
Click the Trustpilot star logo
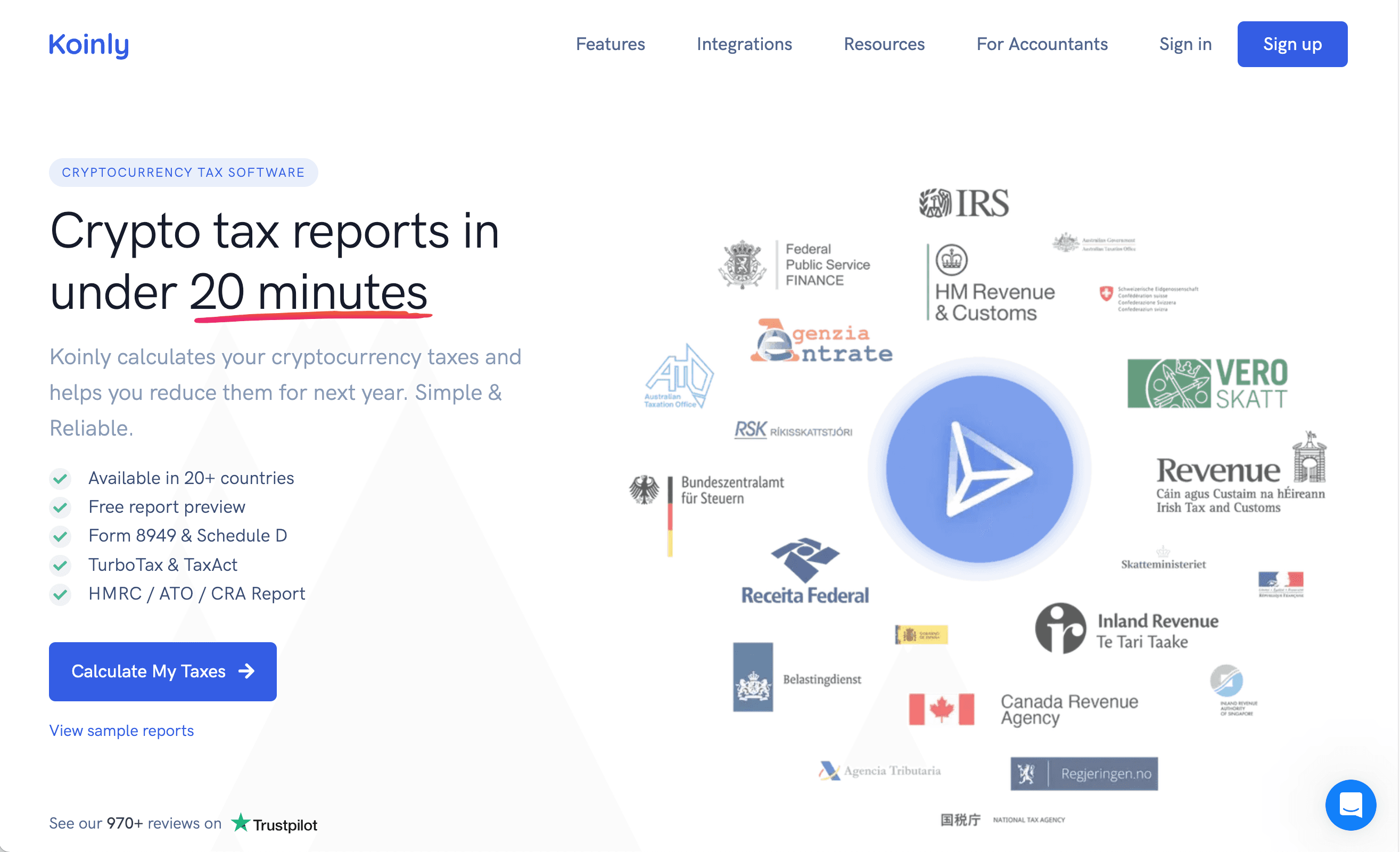click(241, 822)
